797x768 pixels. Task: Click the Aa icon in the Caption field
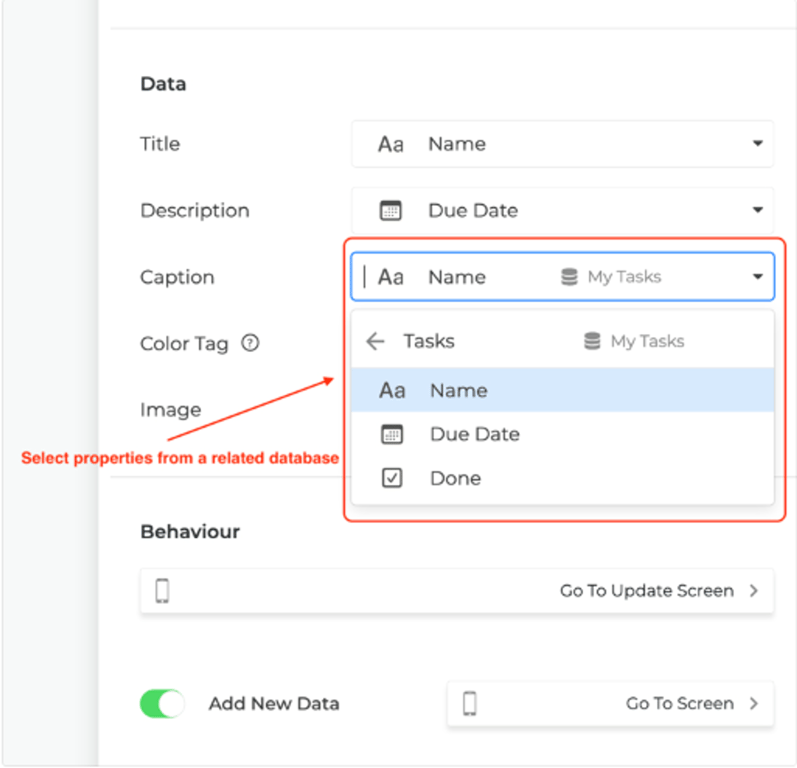391,278
